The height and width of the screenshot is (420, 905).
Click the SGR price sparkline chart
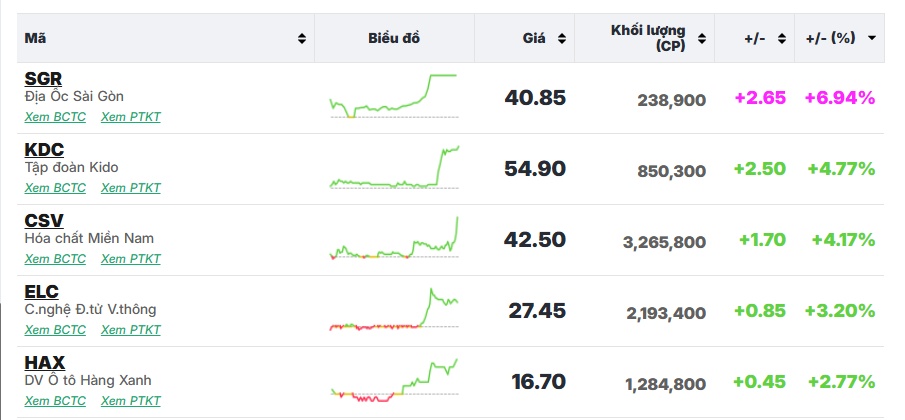(x=393, y=97)
